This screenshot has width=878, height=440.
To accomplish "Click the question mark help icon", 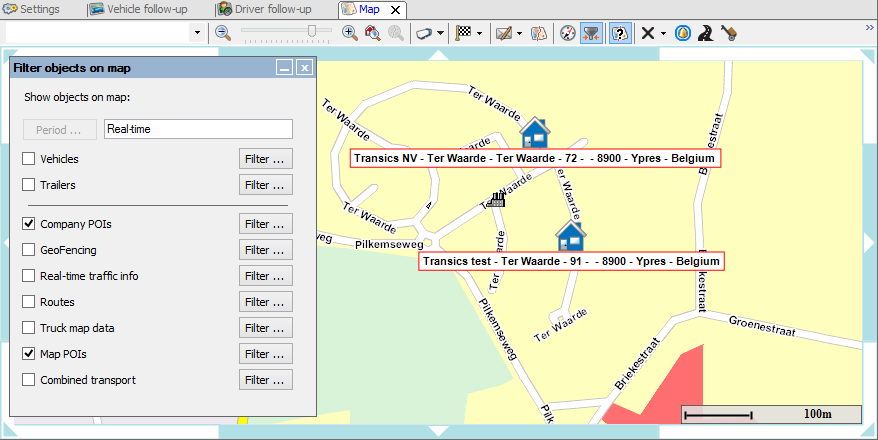I will (x=619, y=33).
